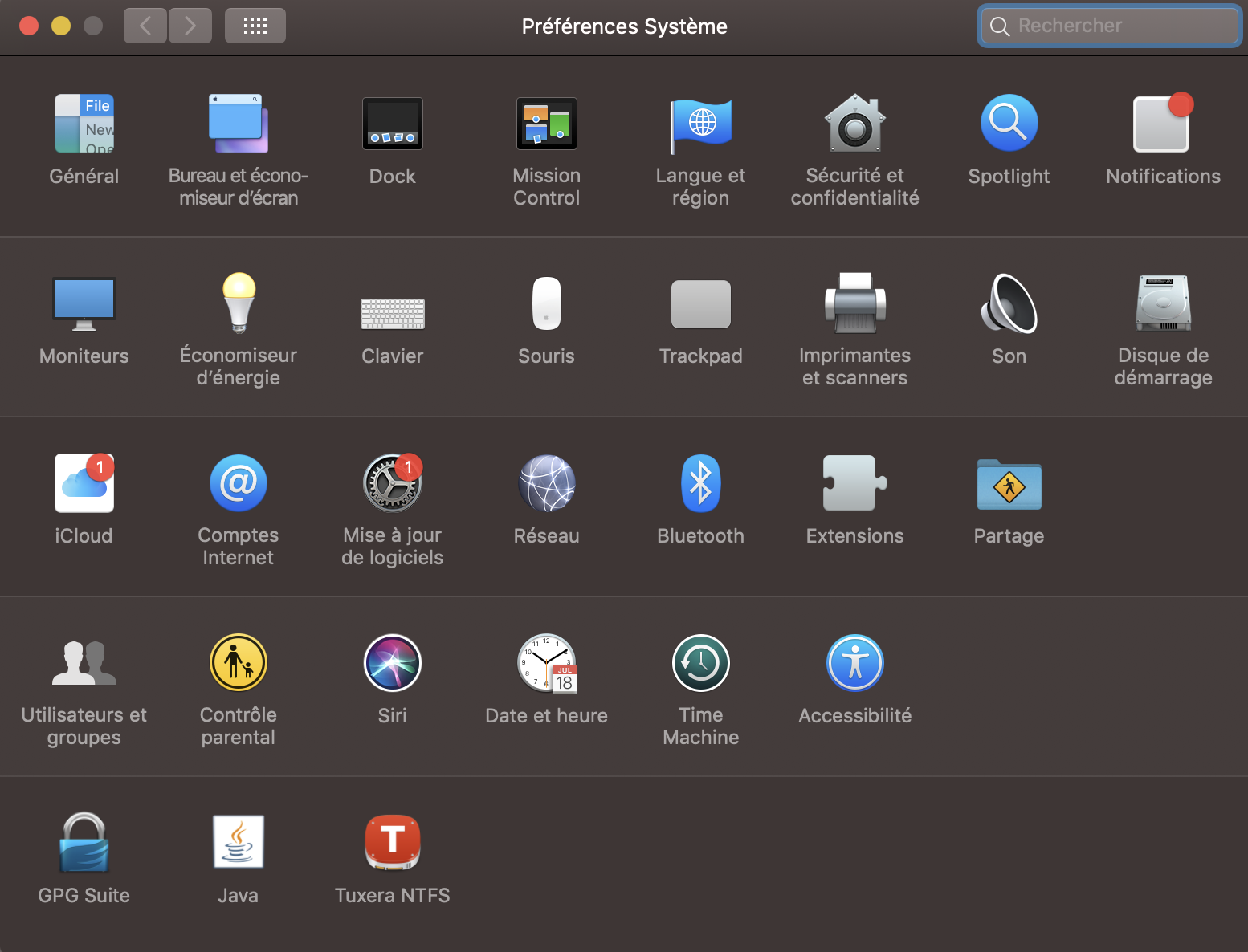Screen dimensions: 1248x952
Task: Click the forward navigation arrow
Action: point(190,26)
